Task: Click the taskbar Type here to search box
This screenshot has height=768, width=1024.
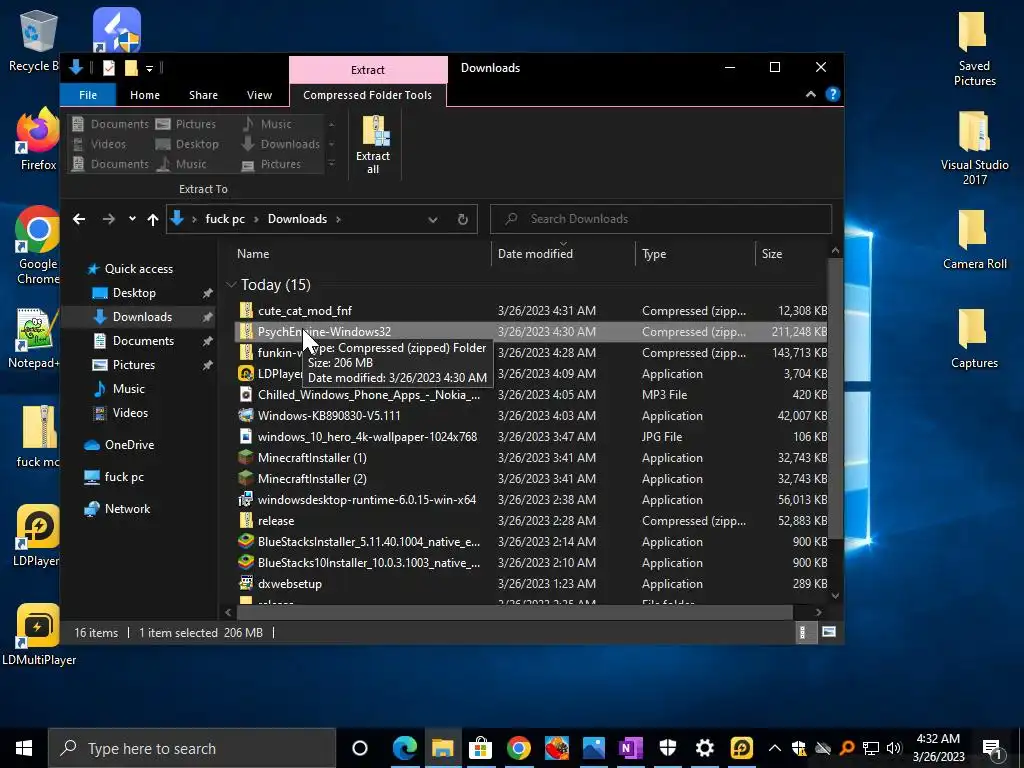Action: click(x=192, y=748)
